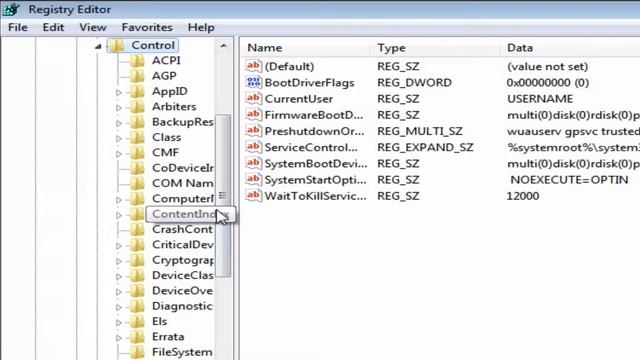Select the FileSystem registry key

click(182, 352)
